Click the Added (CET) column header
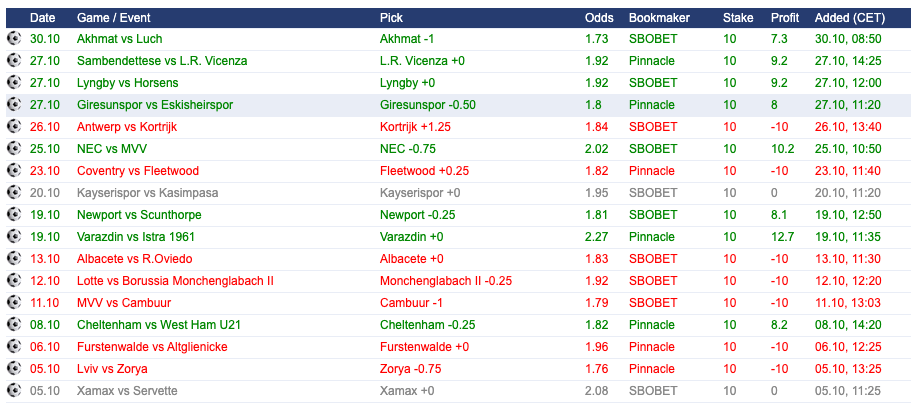 [849, 18]
